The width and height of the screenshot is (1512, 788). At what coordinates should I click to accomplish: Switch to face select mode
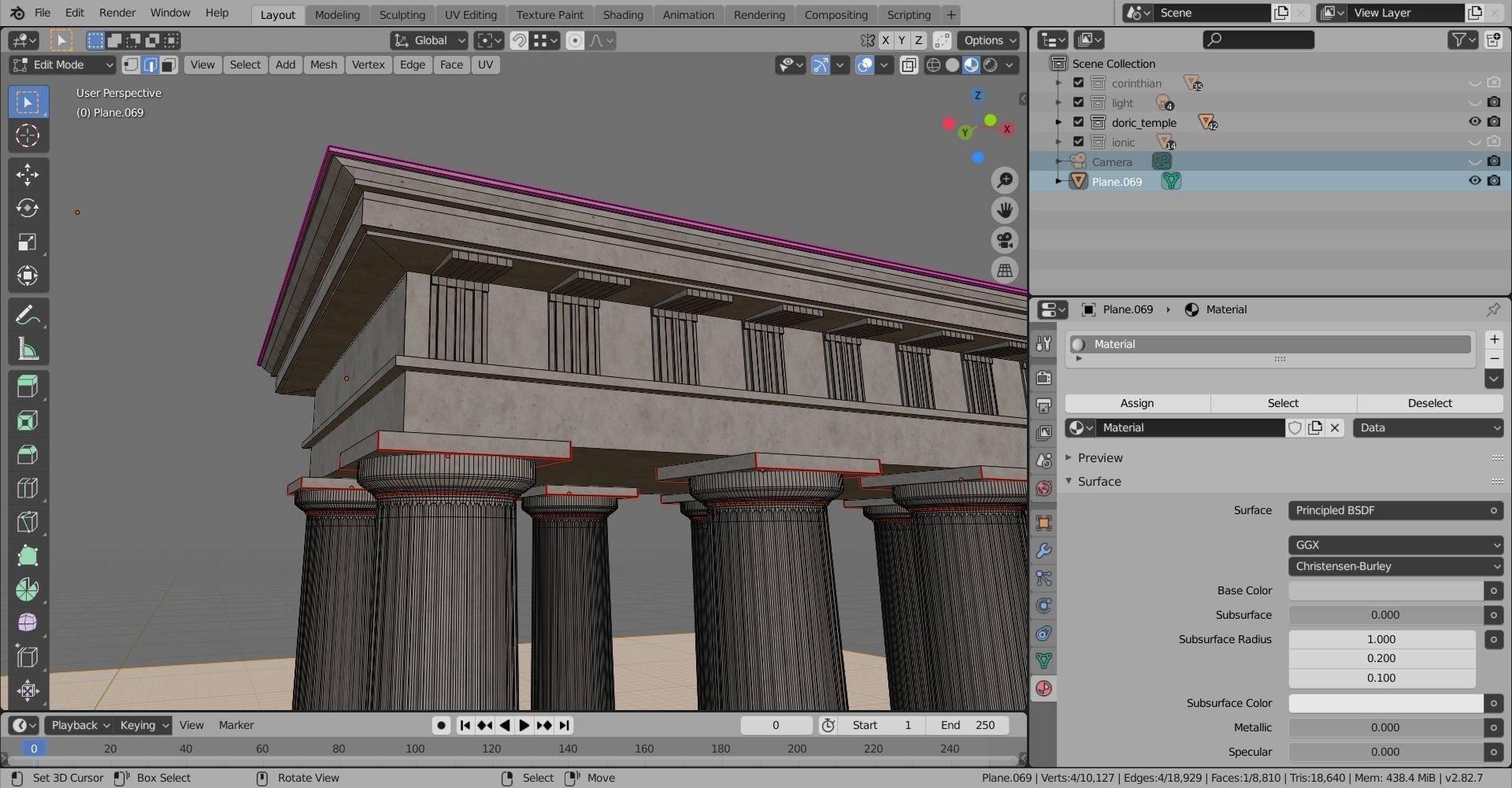click(168, 65)
